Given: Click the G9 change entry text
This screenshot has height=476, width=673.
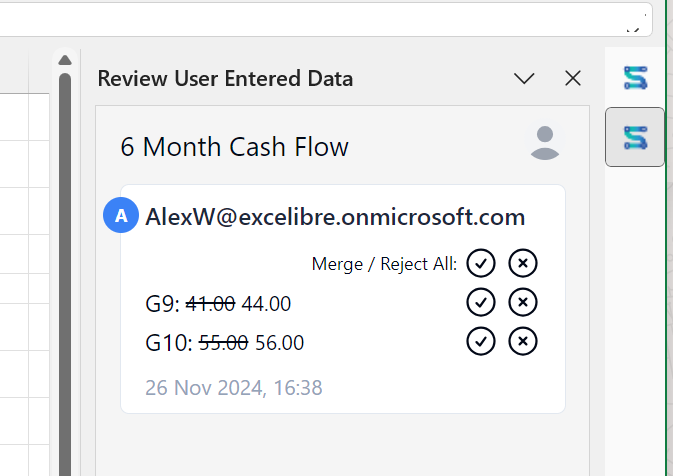Looking at the screenshot, I should 218,303.
